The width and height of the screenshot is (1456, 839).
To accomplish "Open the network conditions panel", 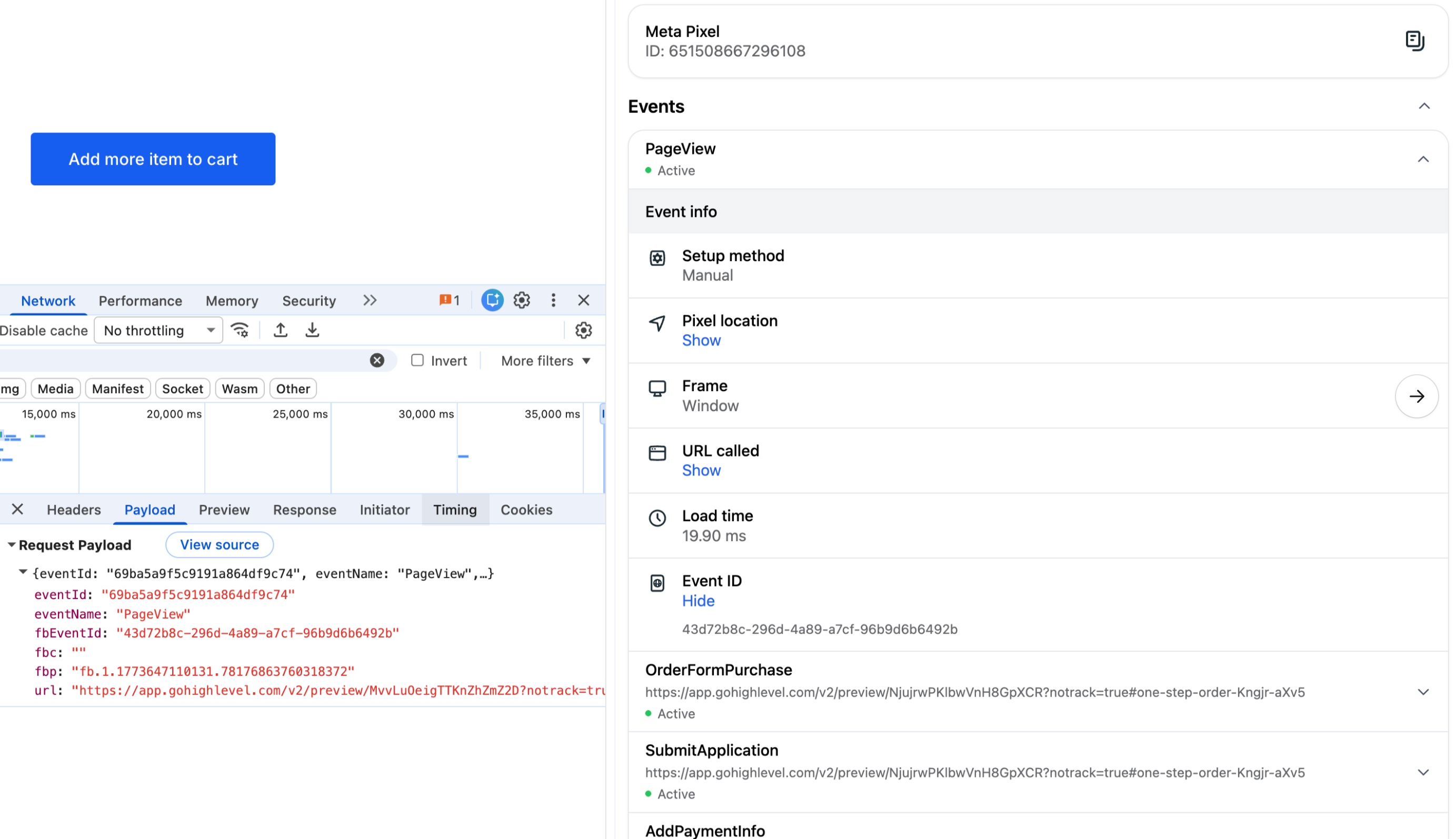I will click(x=240, y=329).
